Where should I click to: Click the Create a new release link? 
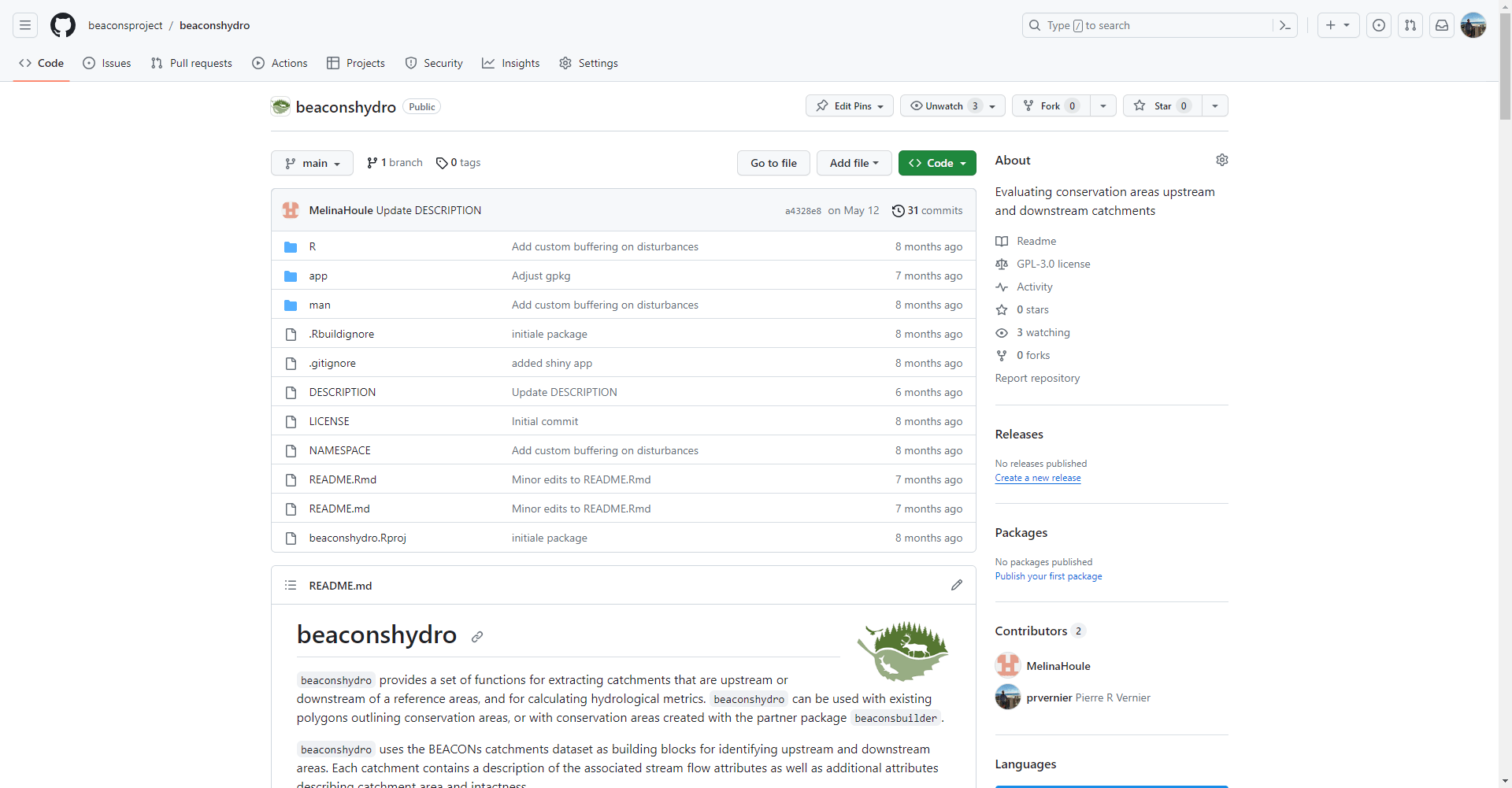[1038, 478]
